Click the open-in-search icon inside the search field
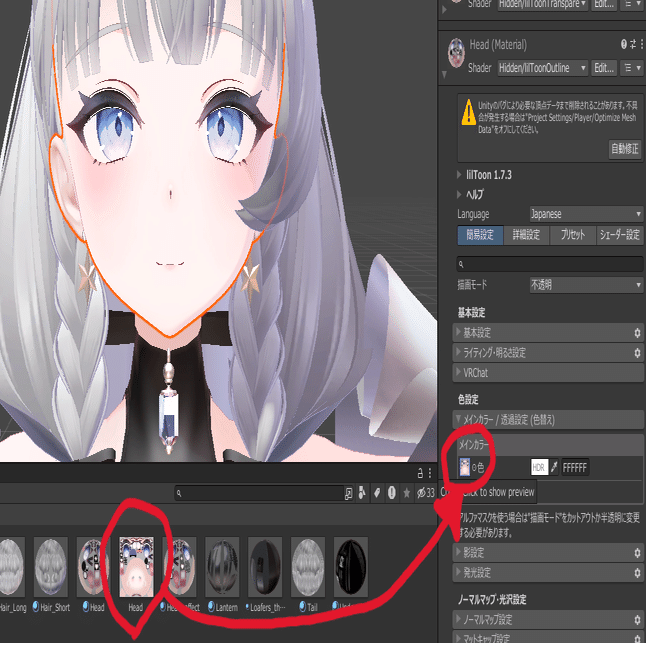Screen dimensions: 646x646 coord(349,493)
